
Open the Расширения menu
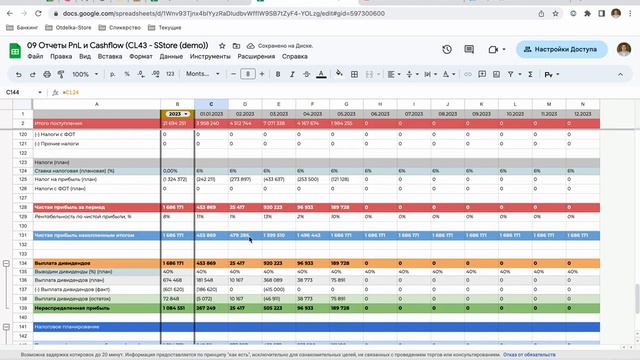click(x=256, y=56)
